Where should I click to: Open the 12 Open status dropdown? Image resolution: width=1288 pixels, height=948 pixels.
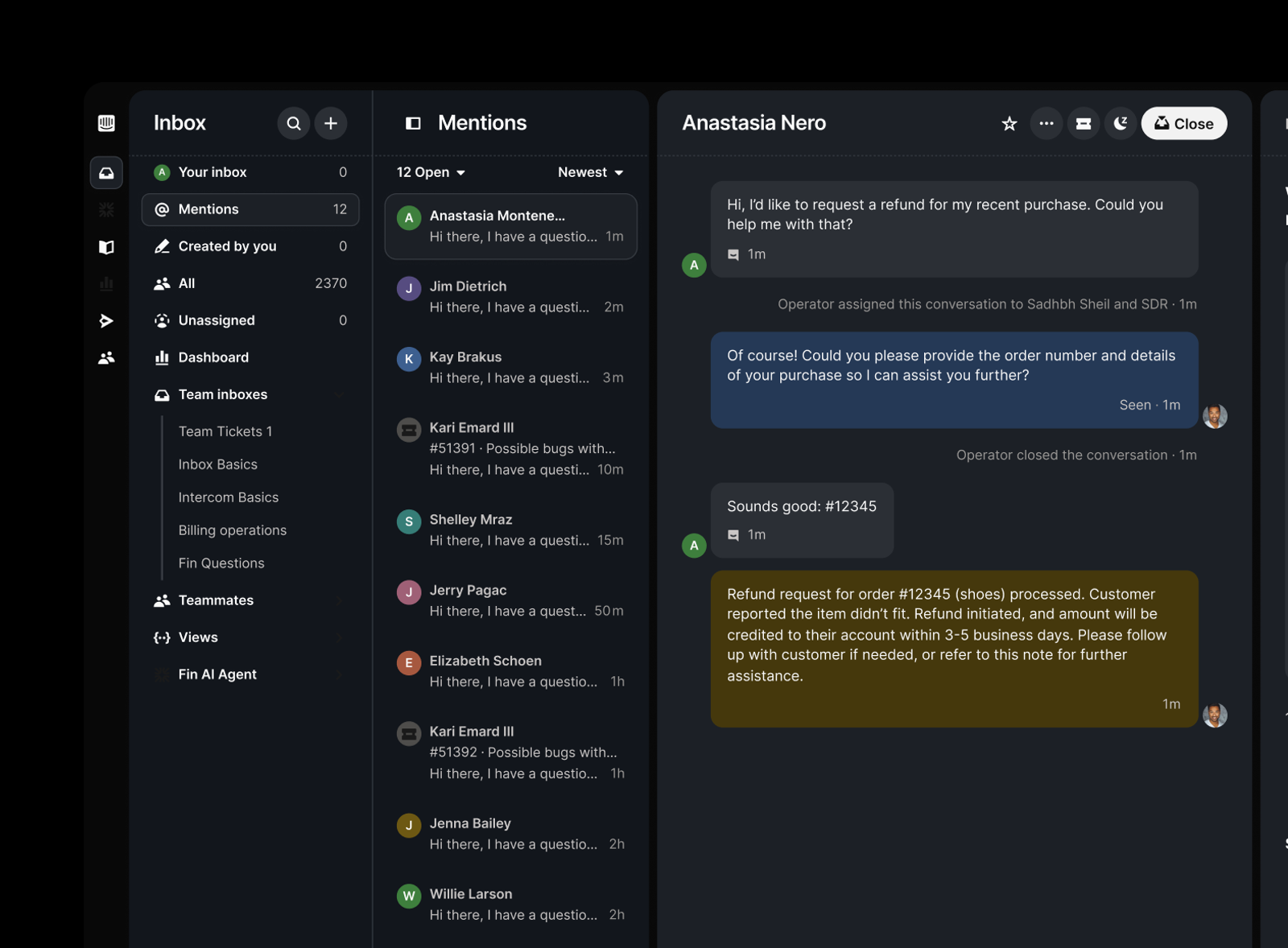pos(431,172)
